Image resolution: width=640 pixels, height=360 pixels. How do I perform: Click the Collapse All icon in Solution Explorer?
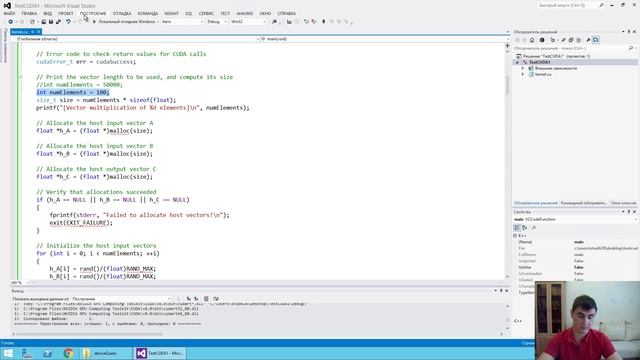[x=571, y=40]
